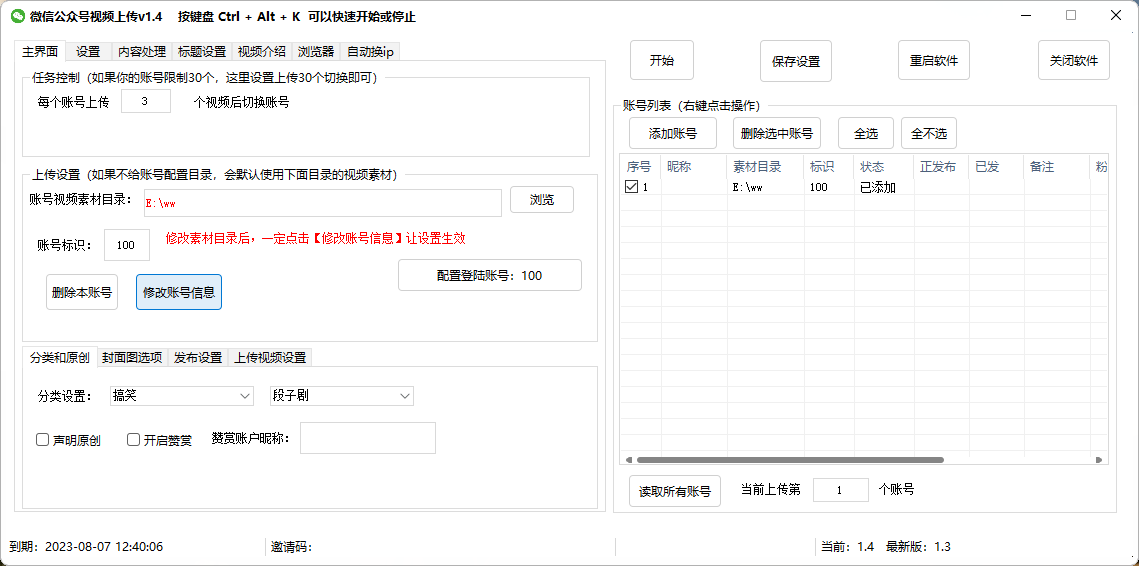Open the 发布设置 sub-tab
The height and width of the screenshot is (566, 1139).
click(198, 357)
